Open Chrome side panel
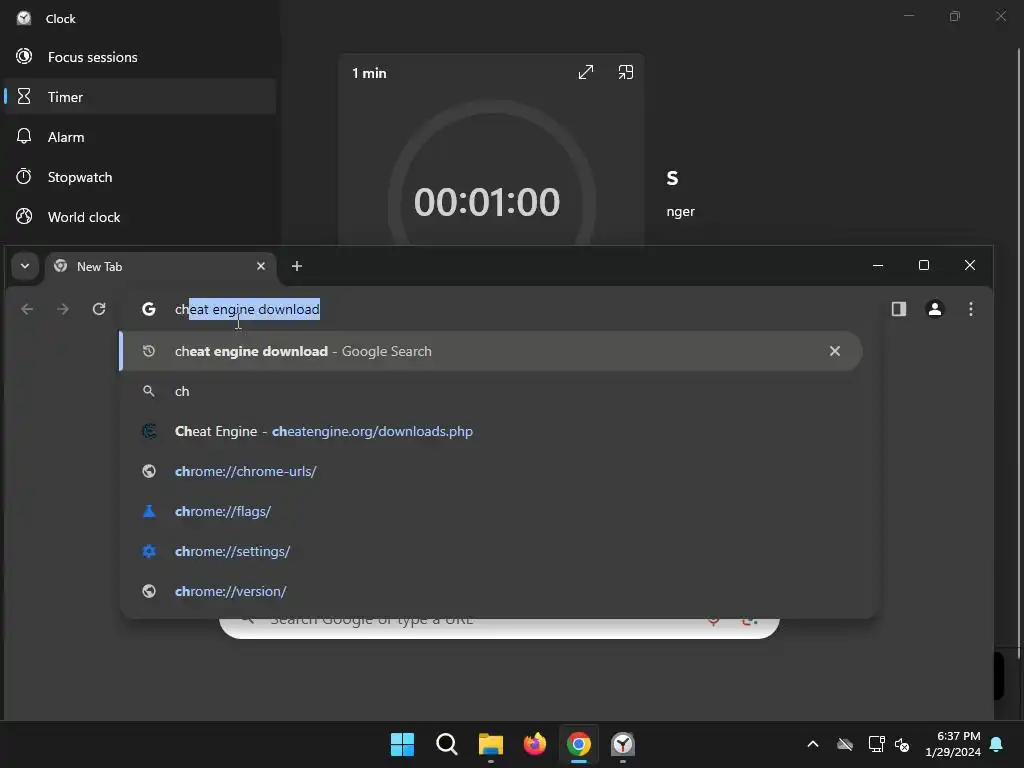This screenshot has height=768, width=1024. (899, 309)
